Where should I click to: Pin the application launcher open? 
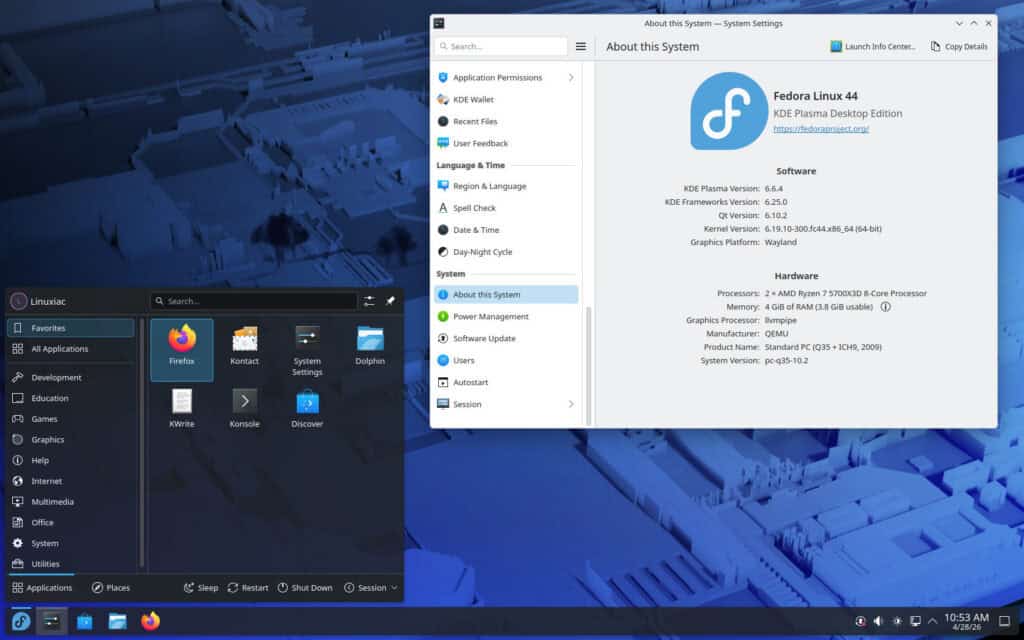[391, 300]
